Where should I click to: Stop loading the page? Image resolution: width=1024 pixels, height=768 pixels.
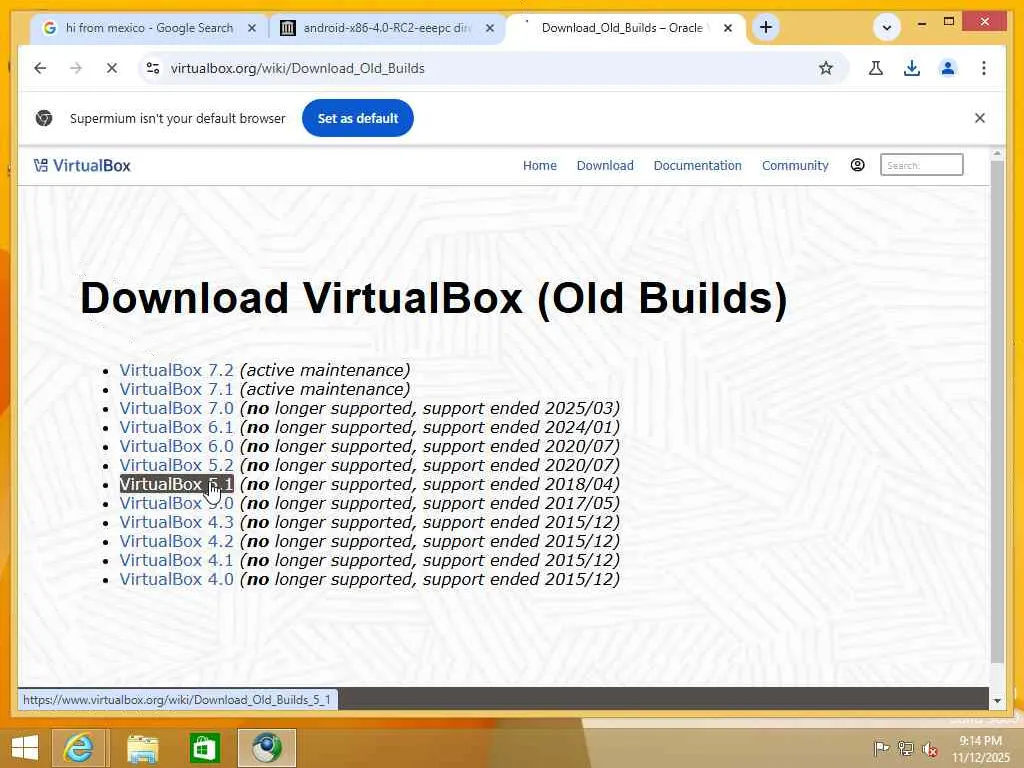[112, 68]
